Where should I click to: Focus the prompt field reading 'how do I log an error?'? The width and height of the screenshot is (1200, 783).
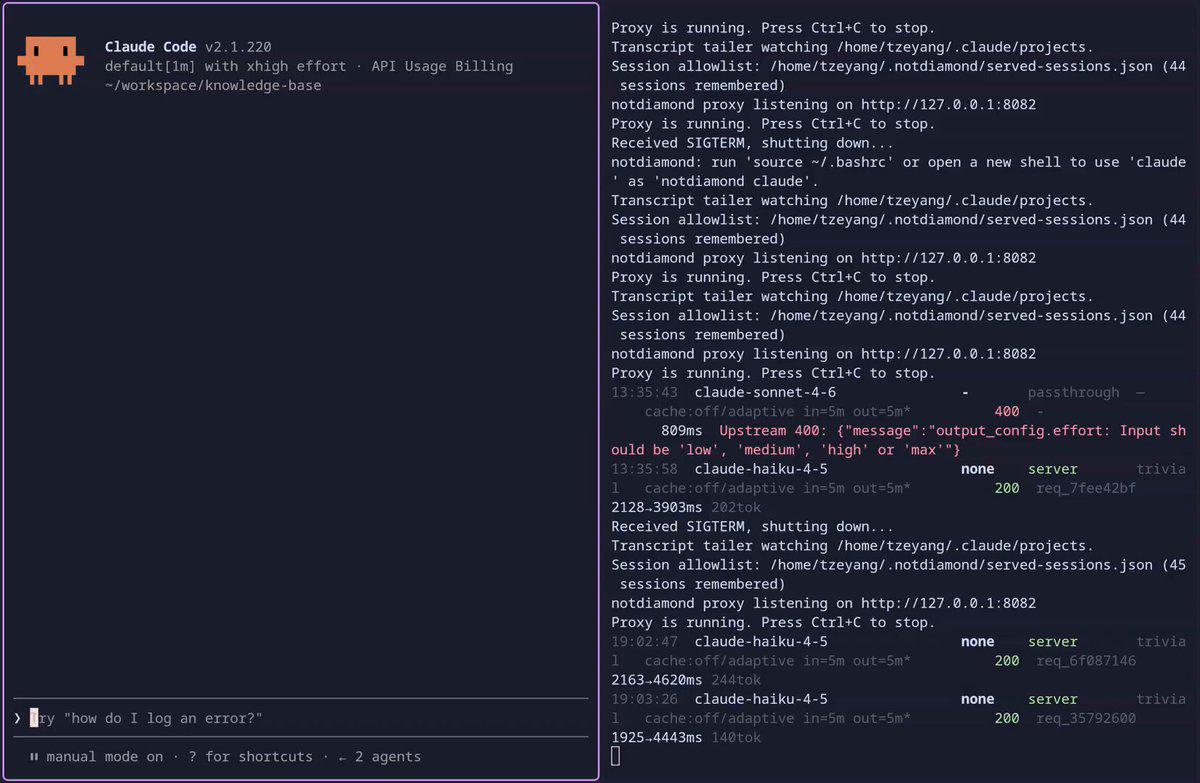tap(301, 718)
